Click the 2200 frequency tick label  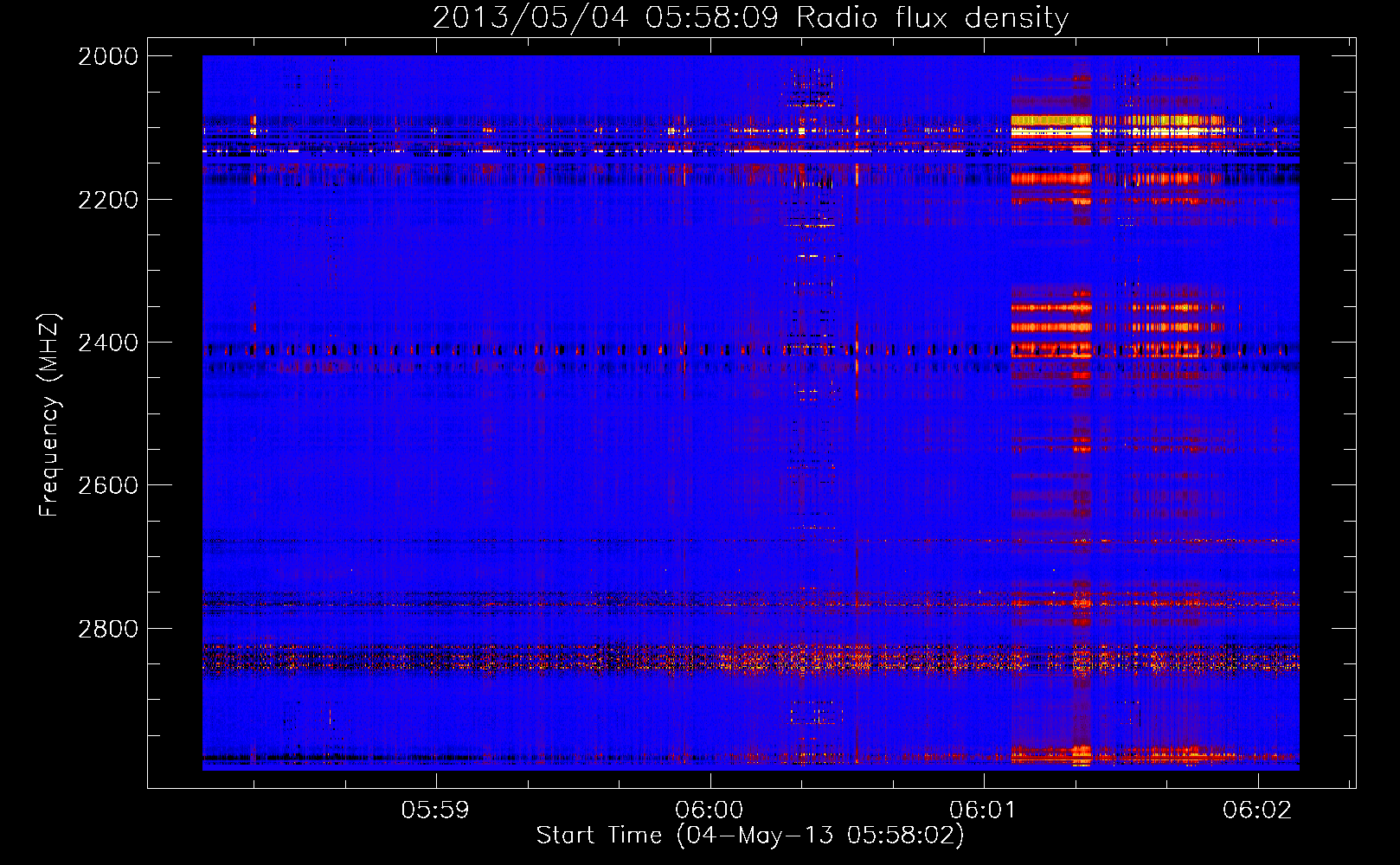108,200
